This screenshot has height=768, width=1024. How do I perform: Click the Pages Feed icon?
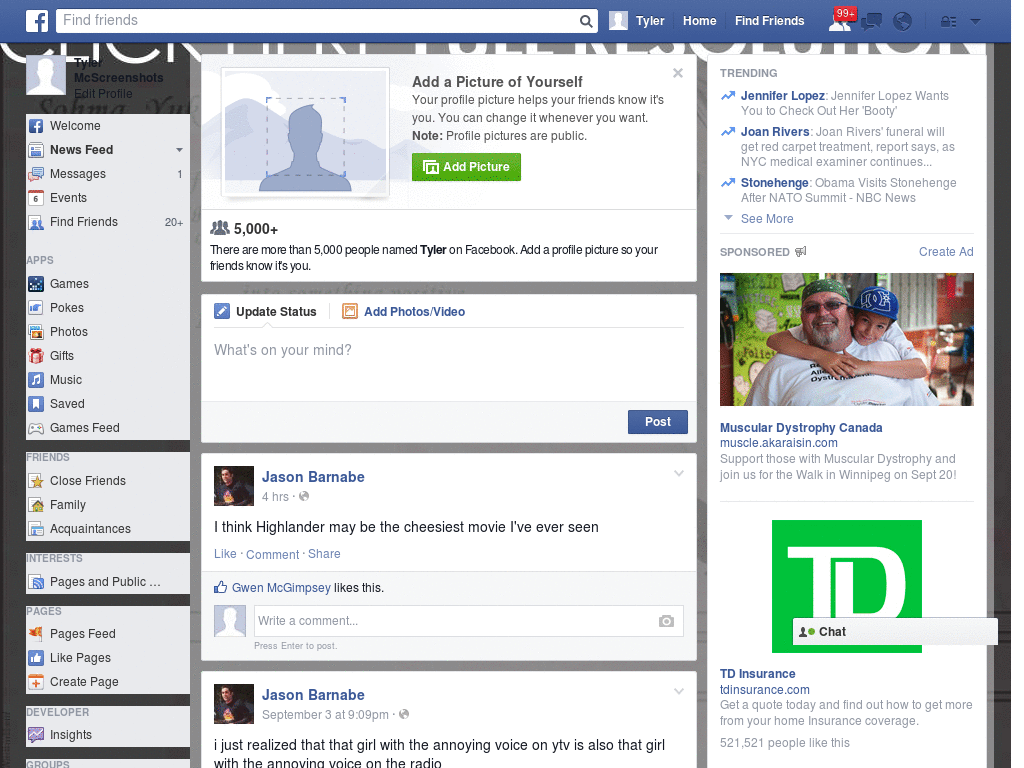(x=37, y=633)
